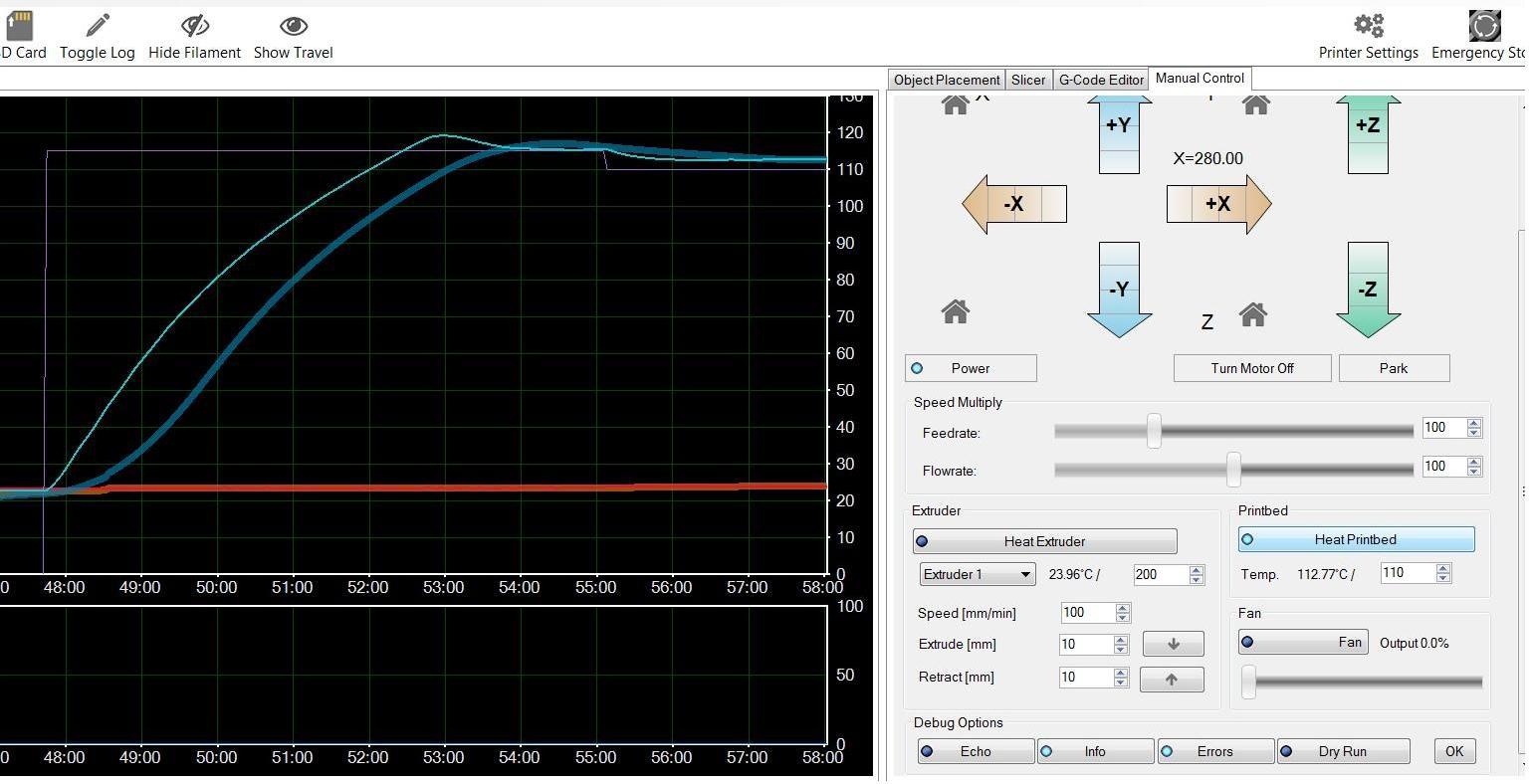
Task: Move the bed with -Y arrow
Action: (x=1119, y=290)
